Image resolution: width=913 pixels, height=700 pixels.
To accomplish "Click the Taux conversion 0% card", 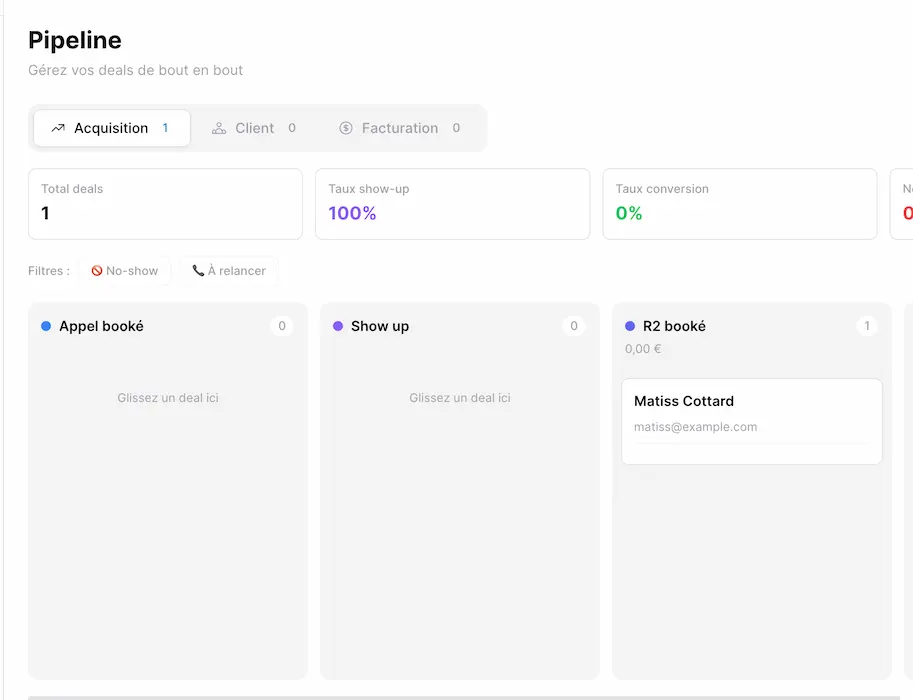I will point(739,204).
